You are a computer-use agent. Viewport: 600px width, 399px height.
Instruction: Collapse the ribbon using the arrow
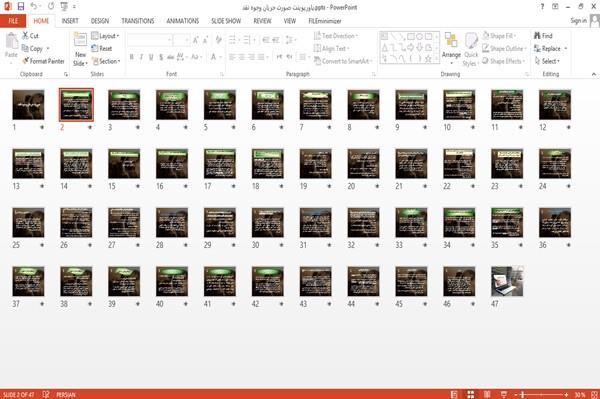click(594, 74)
